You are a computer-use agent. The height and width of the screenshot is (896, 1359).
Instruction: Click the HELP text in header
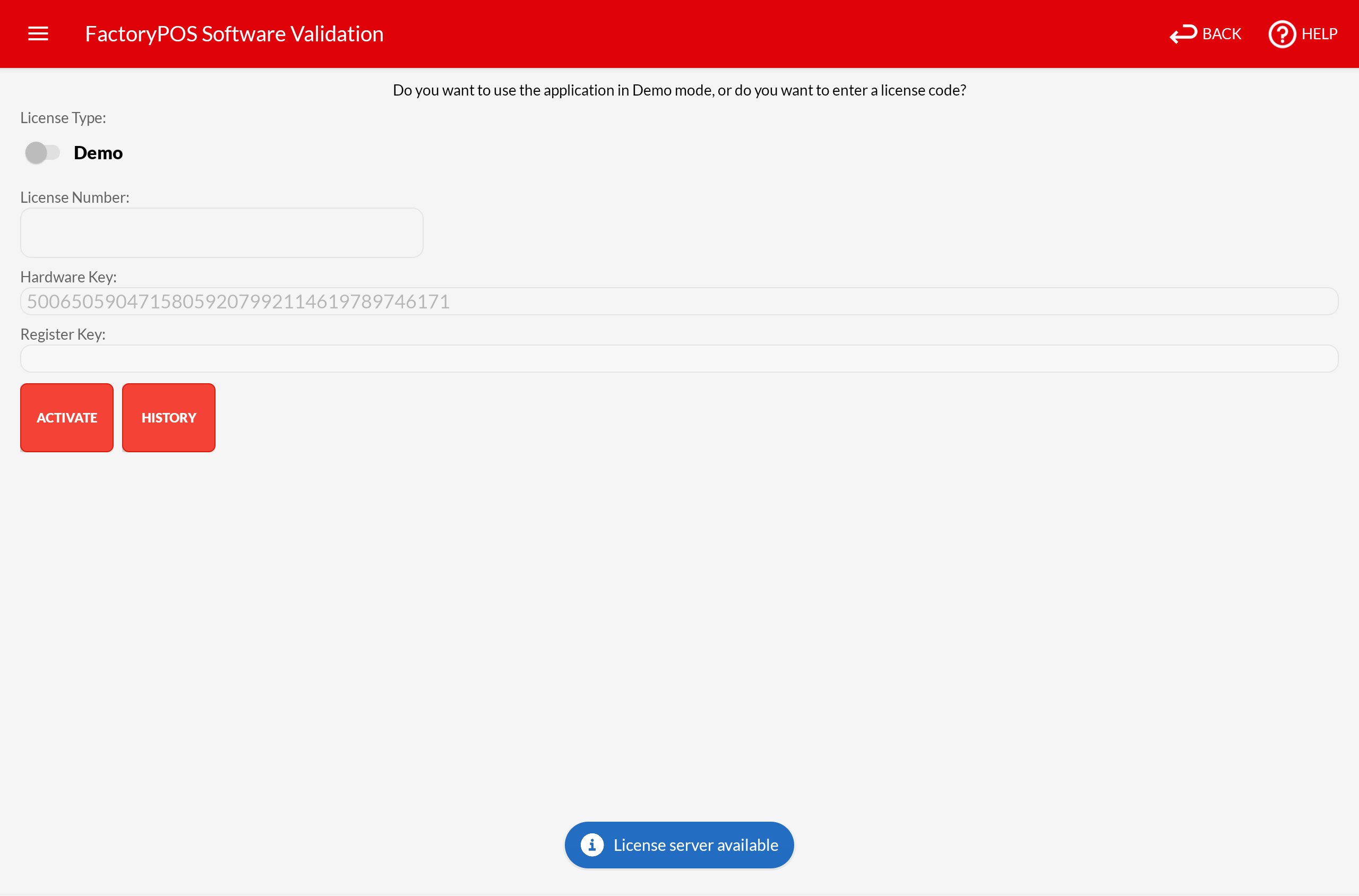tap(1319, 34)
